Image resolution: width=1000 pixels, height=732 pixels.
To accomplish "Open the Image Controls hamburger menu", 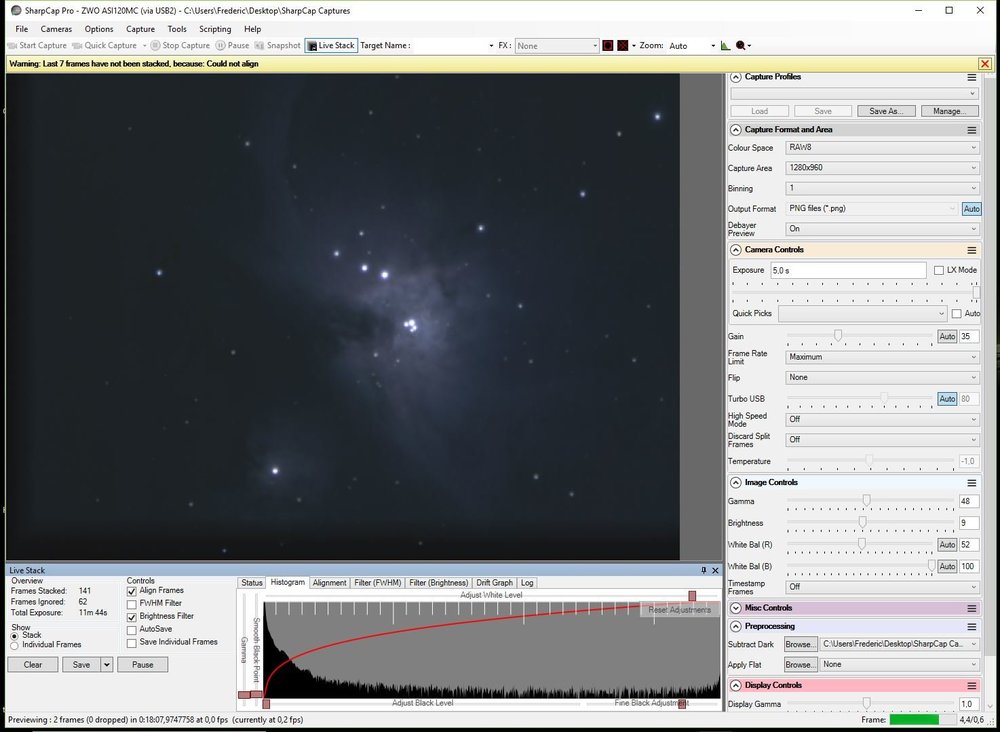I will [x=971, y=482].
